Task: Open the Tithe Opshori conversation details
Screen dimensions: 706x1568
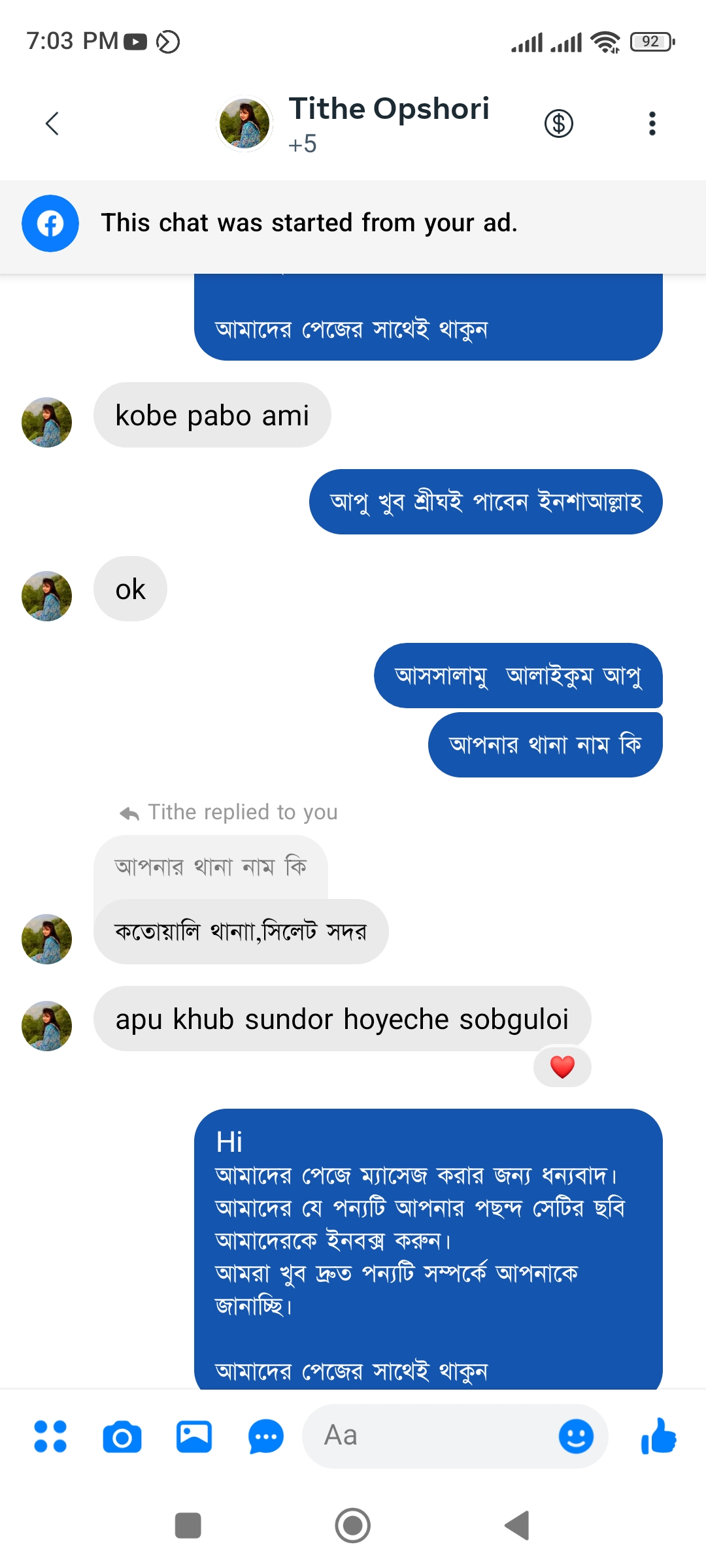Action: pyautogui.click(x=389, y=109)
